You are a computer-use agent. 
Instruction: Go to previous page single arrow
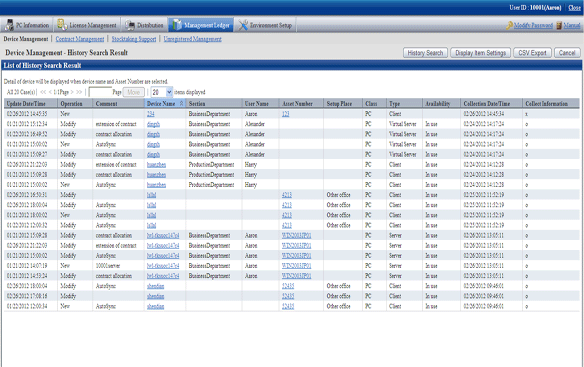50,92
